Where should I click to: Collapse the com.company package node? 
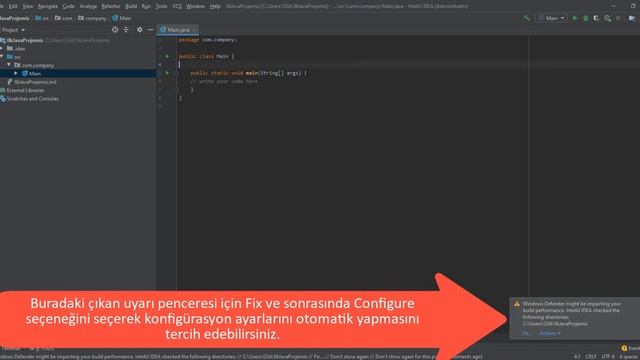click(x=9, y=65)
